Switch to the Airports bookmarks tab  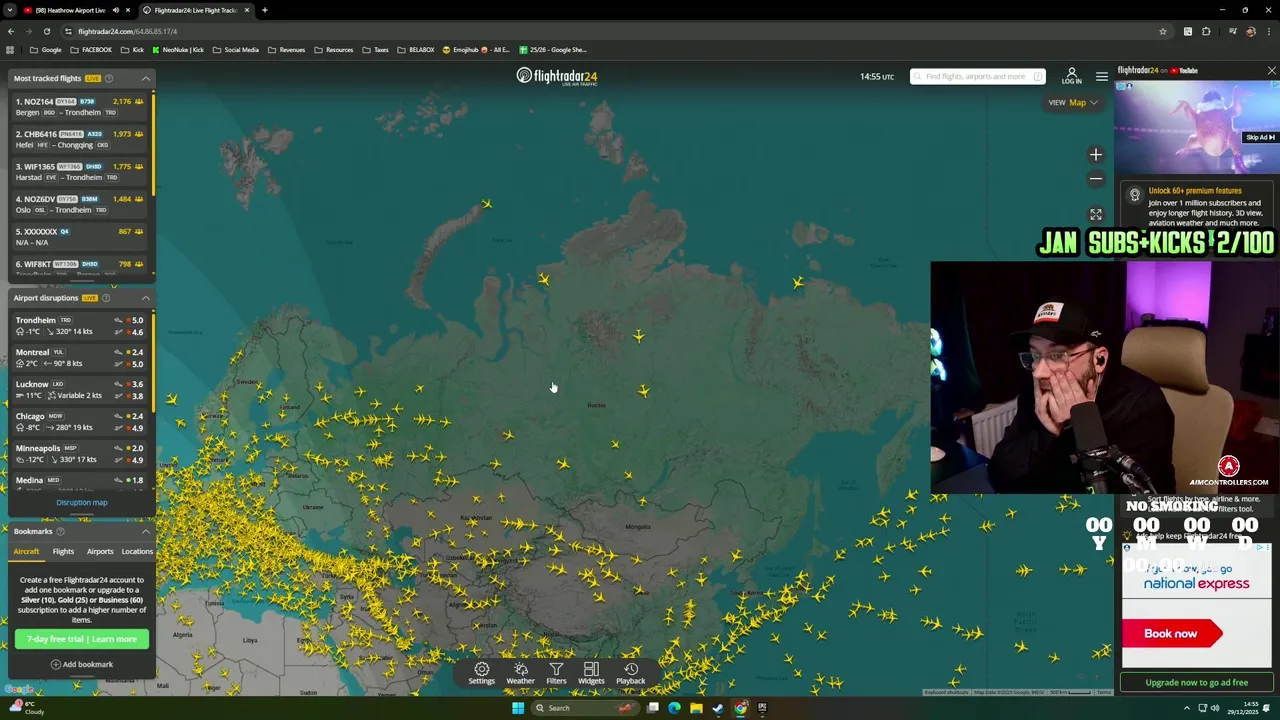[100, 551]
